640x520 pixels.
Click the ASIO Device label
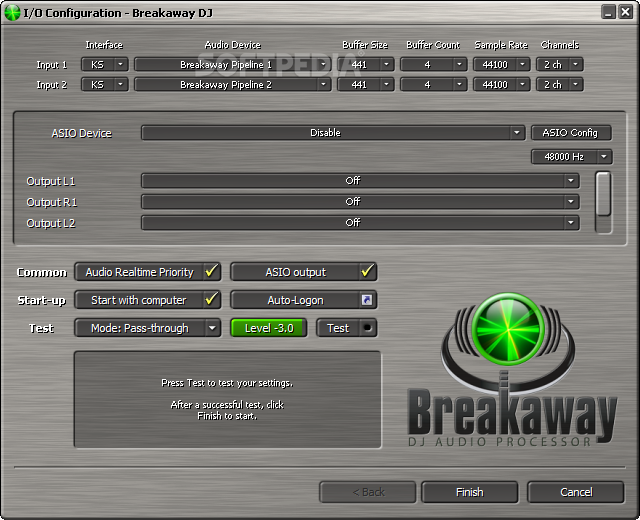click(x=81, y=133)
